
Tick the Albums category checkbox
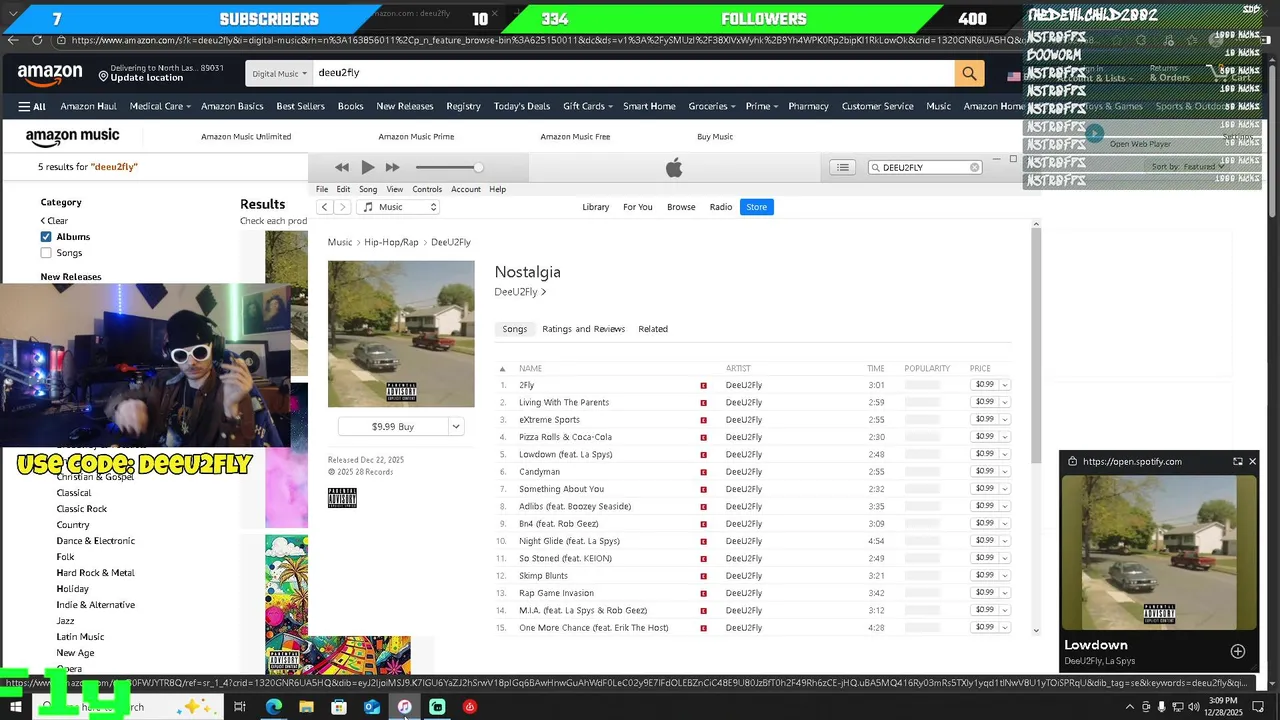tap(46, 237)
